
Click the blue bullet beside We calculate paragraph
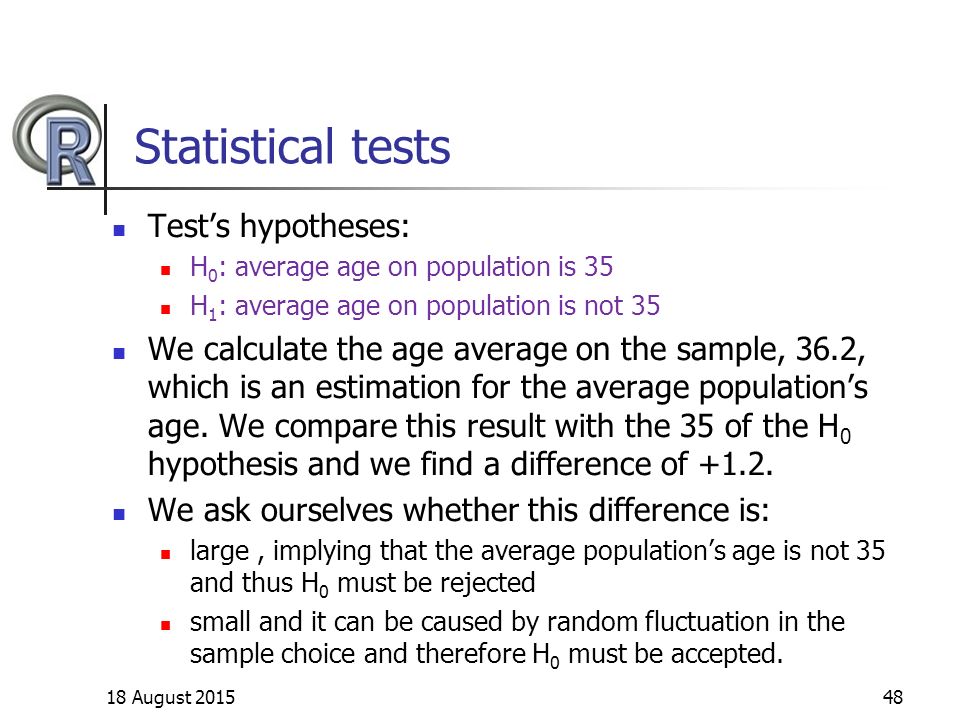(119, 353)
